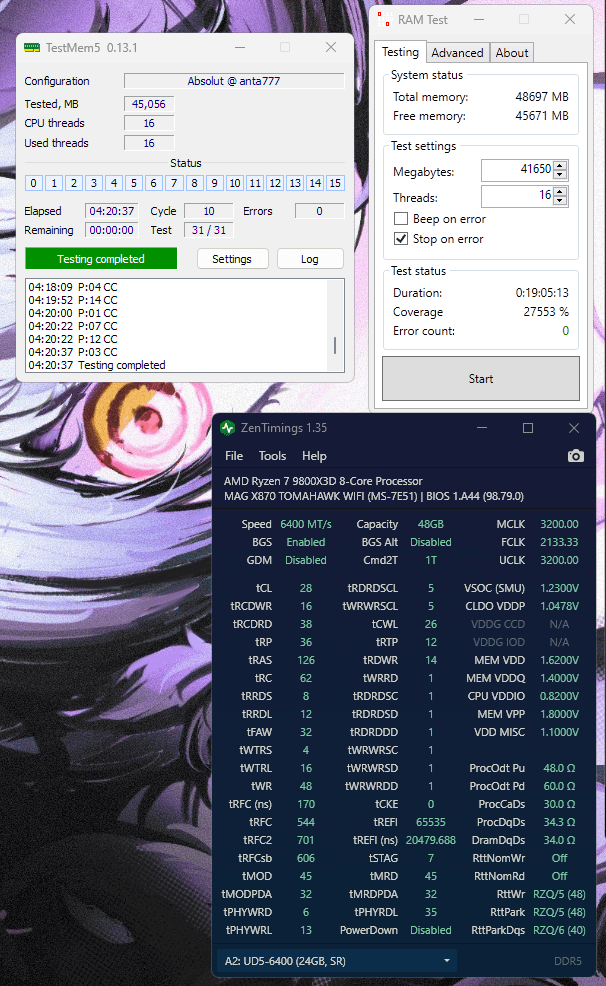Image resolution: width=606 pixels, height=986 pixels.
Task: Open the TestMem5 Log
Action: click(x=310, y=259)
